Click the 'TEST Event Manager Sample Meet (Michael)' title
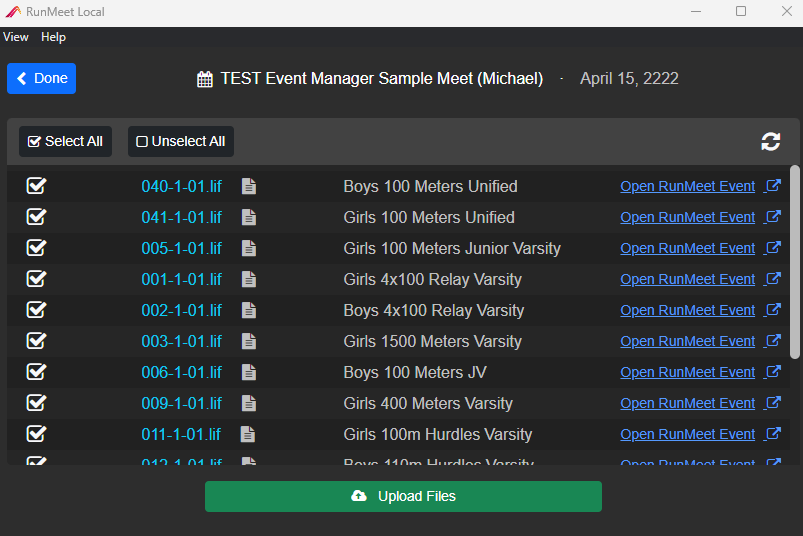 coord(382,78)
